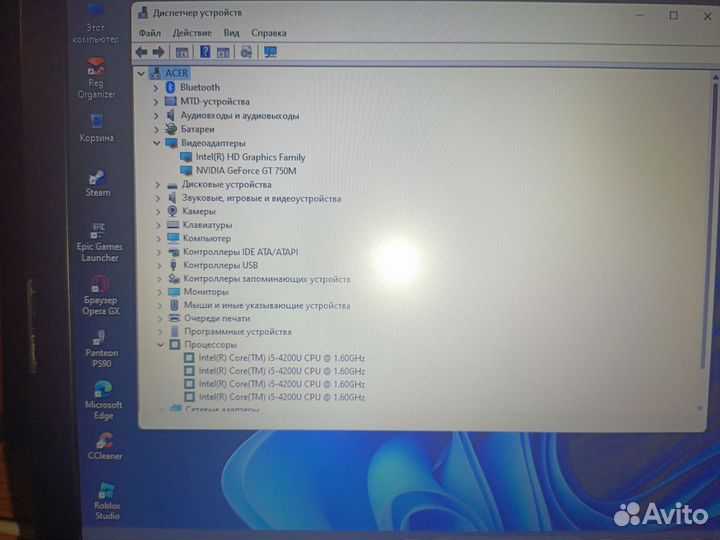Screen dimensions: 720x540
Task: Expand the MTD-устройства node
Action: [x=156, y=101]
